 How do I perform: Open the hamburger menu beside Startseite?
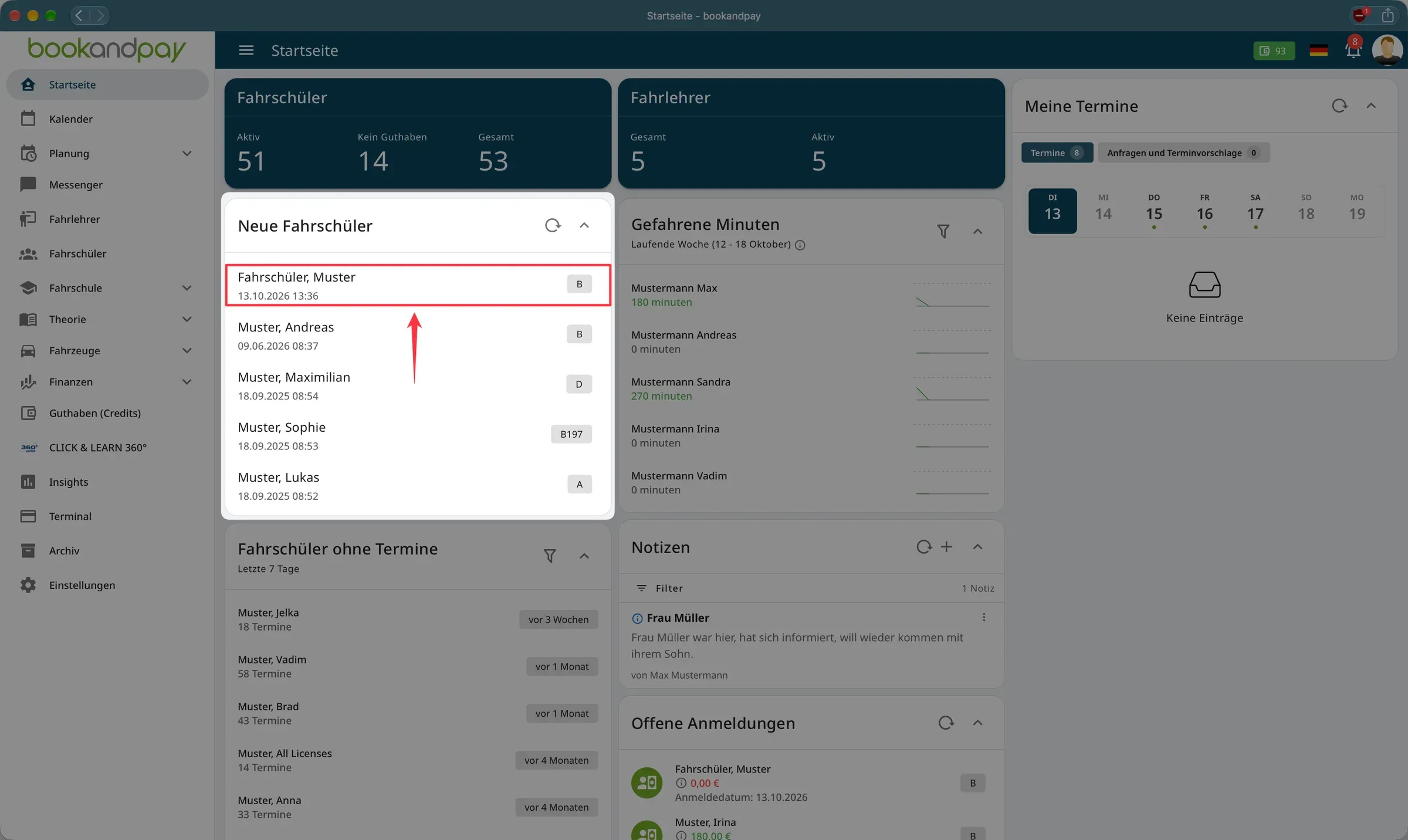[246, 50]
